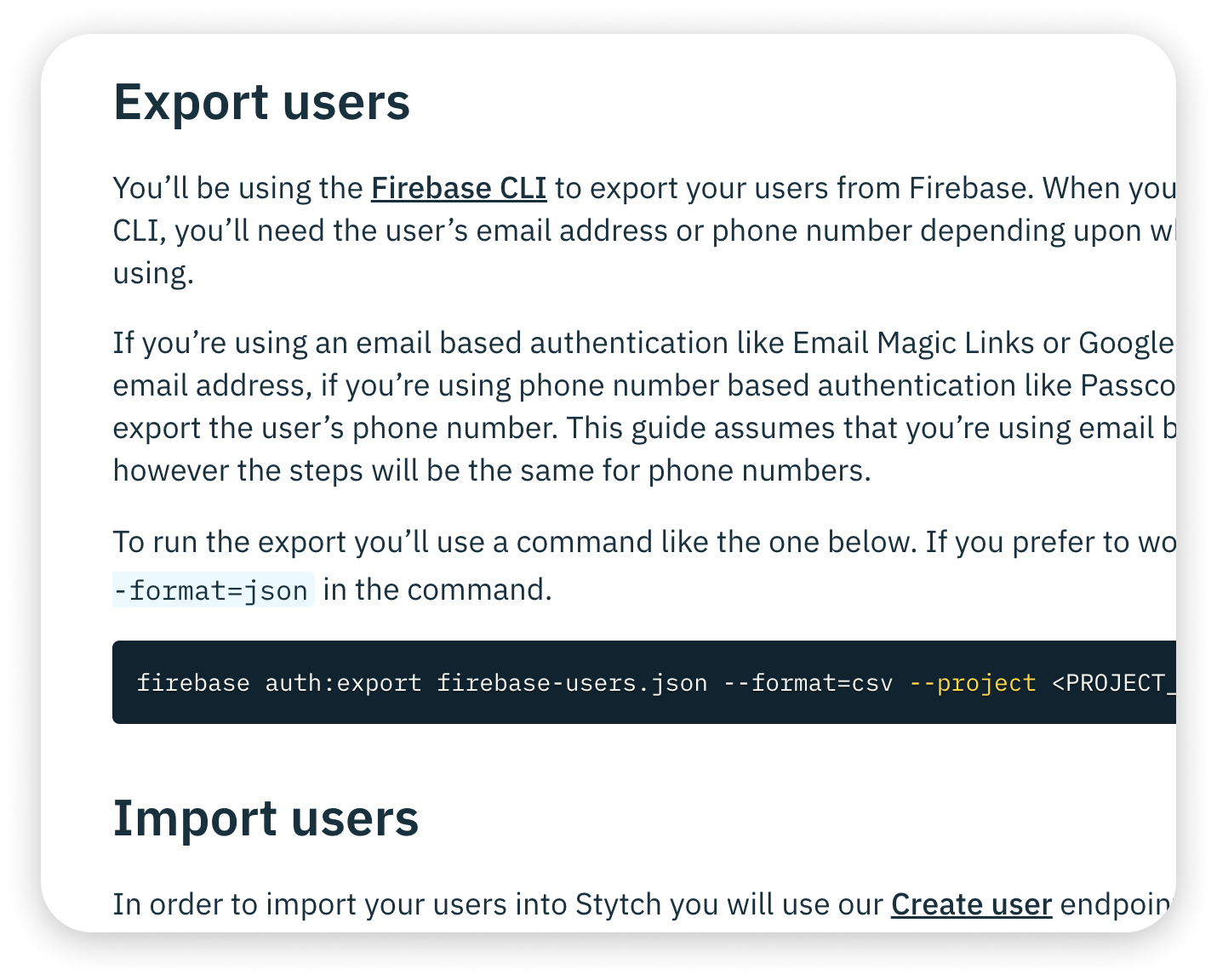Open the Firebase CLI link

(x=459, y=188)
